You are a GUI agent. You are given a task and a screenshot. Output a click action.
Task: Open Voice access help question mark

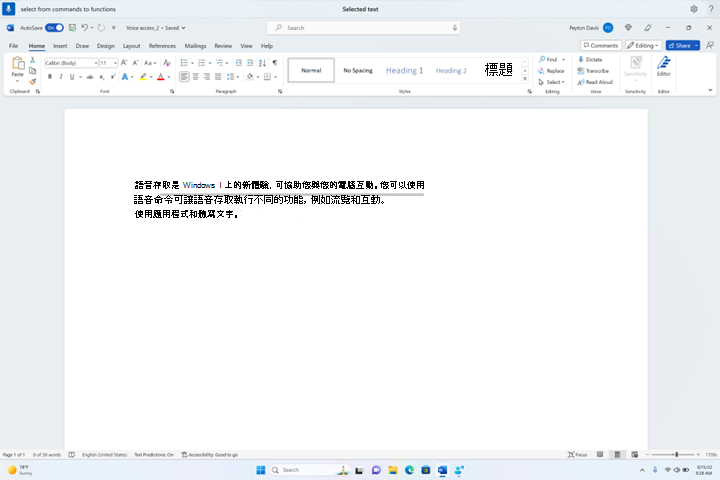(711, 9)
